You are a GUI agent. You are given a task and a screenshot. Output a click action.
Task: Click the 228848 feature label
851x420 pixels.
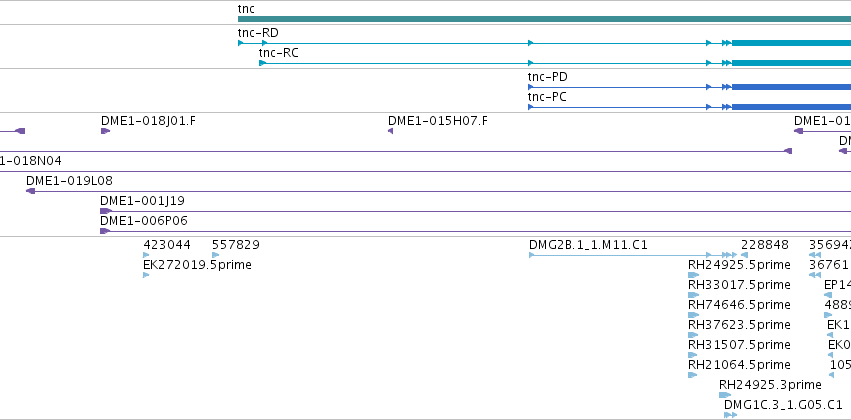(765, 245)
